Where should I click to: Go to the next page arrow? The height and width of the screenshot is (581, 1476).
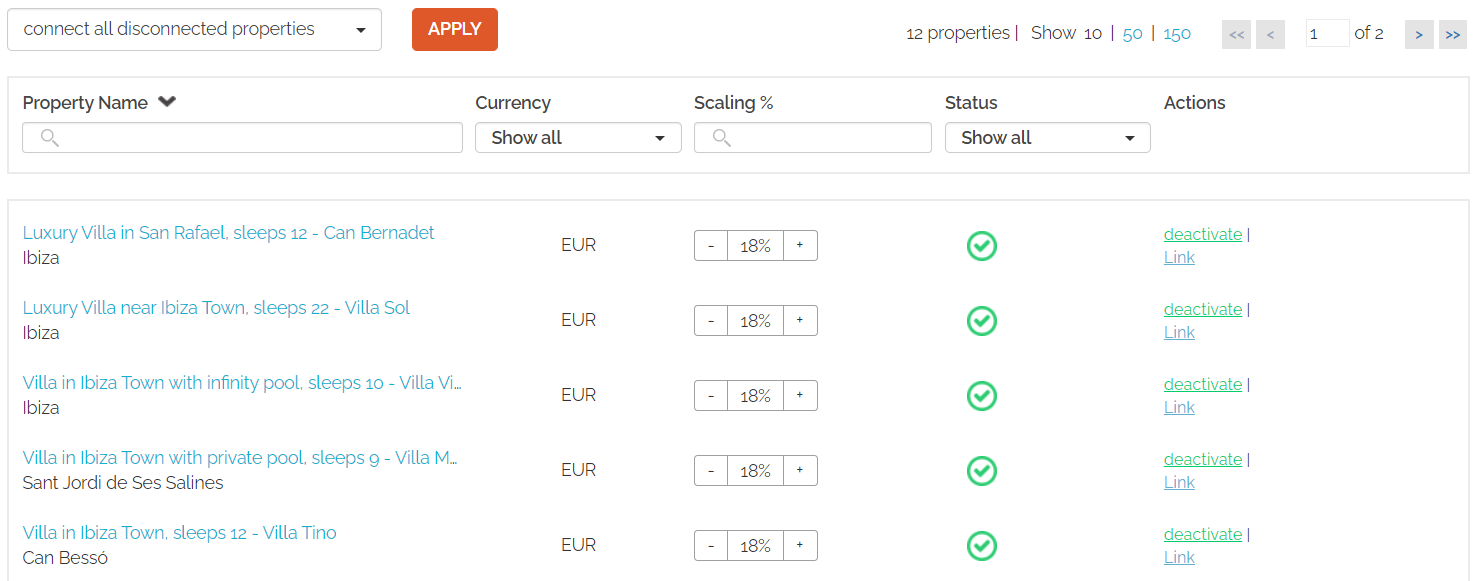tap(1419, 34)
